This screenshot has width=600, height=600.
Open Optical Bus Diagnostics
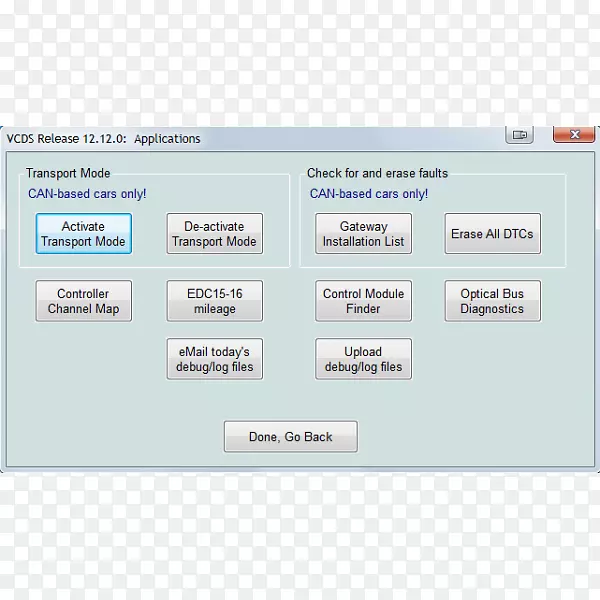tap(492, 301)
